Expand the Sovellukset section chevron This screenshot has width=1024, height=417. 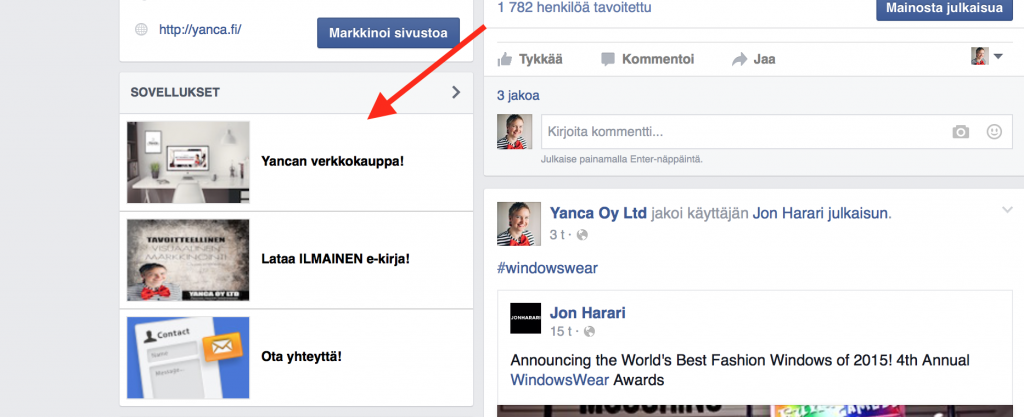456,92
